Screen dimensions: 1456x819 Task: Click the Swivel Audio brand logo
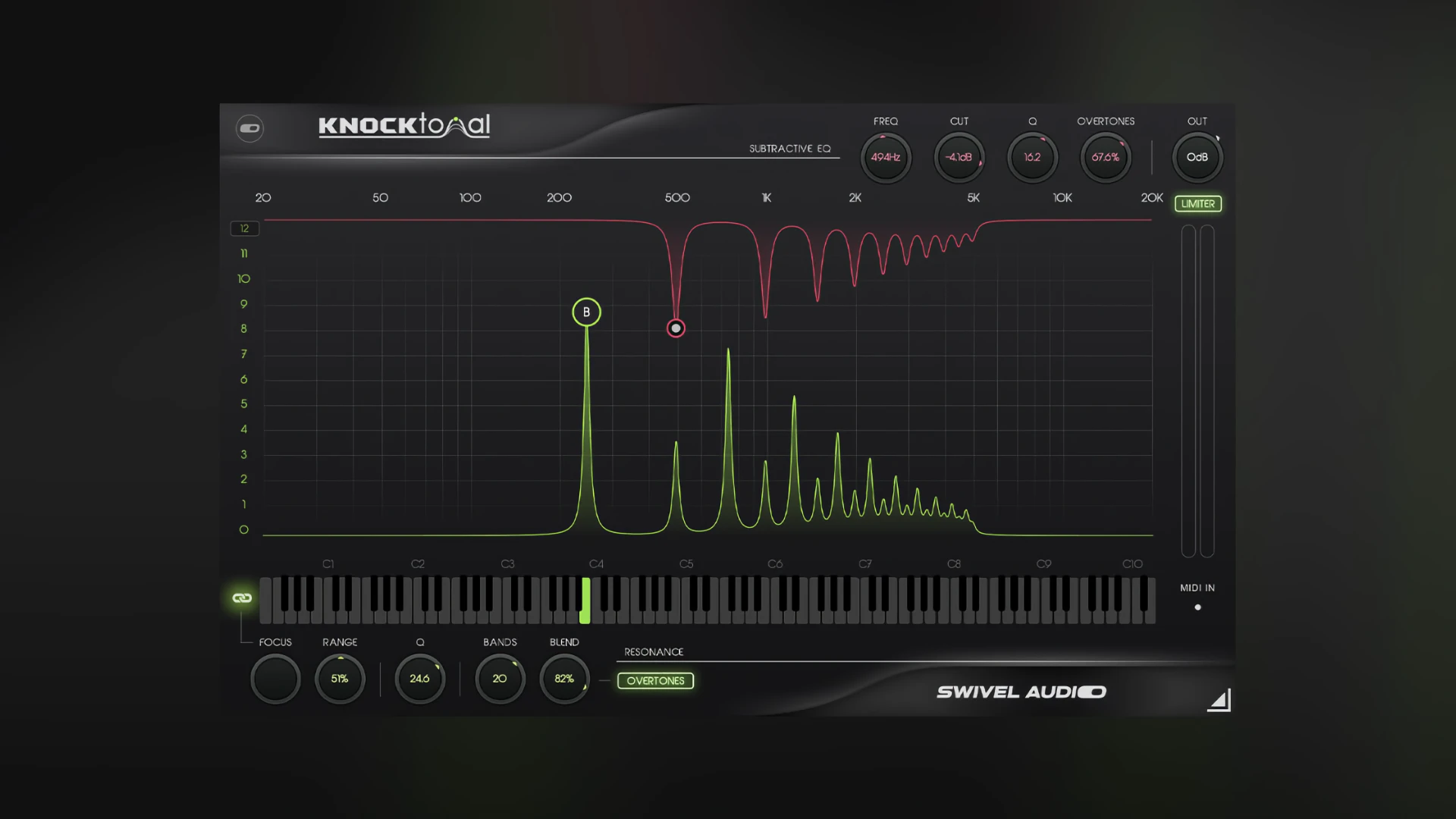(x=1021, y=692)
